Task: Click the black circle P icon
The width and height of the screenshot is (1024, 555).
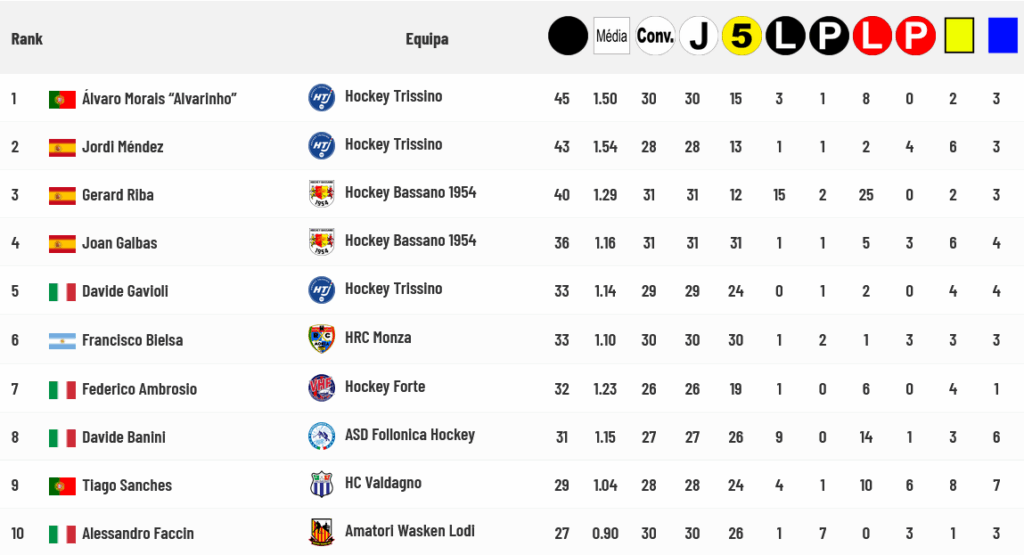Action: pos(829,36)
